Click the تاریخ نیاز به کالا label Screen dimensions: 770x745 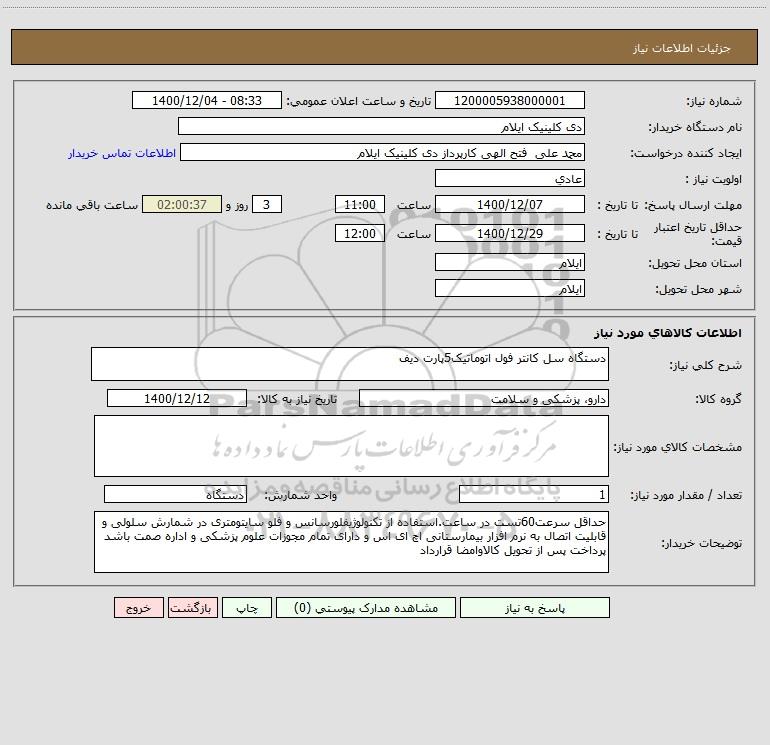coord(297,399)
